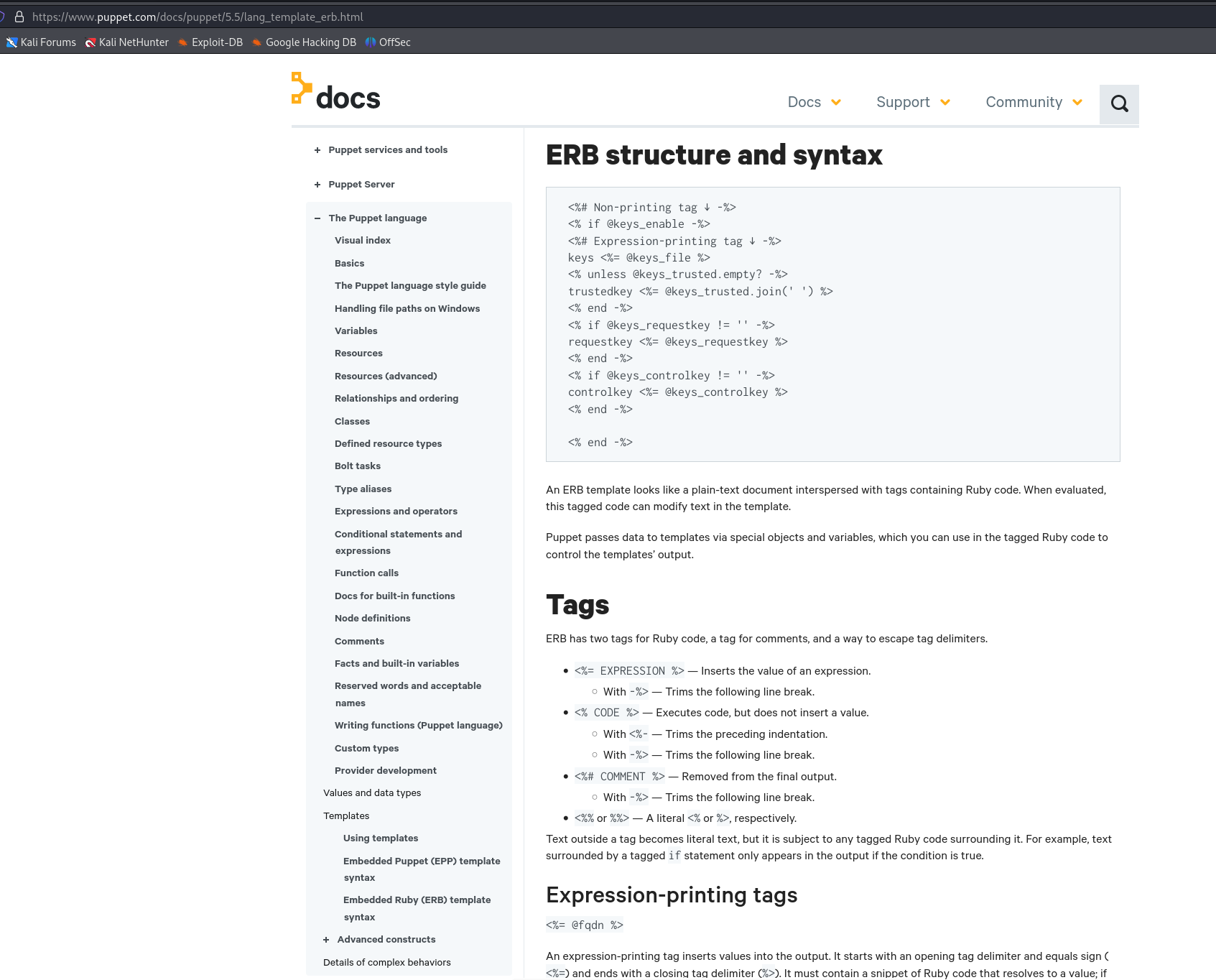The width and height of the screenshot is (1216, 980).
Task: Open The Puppet language style guide
Action: point(410,286)
